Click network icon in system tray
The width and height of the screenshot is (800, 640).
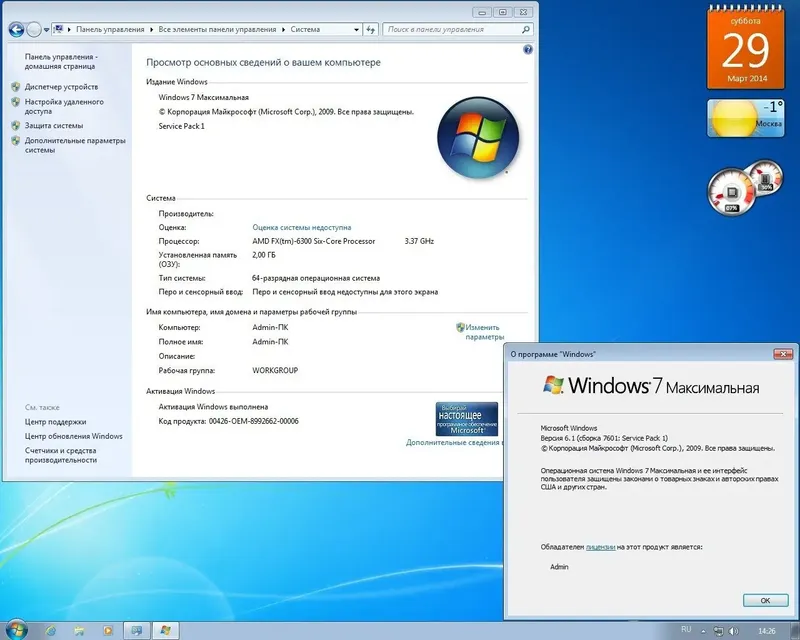point(718,631)
